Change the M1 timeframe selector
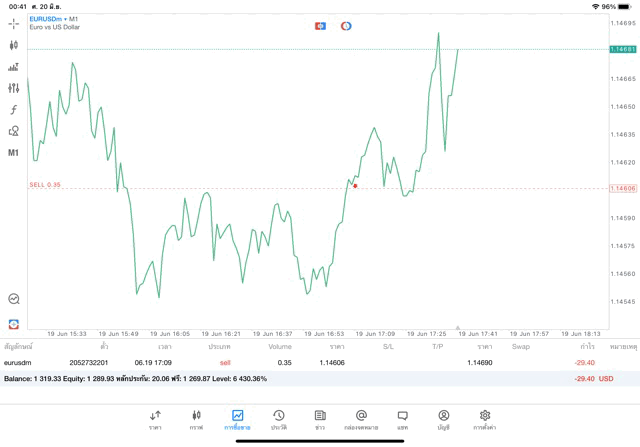Image resolution: width=640 pixels, height=447 pixels. [13, 153]
